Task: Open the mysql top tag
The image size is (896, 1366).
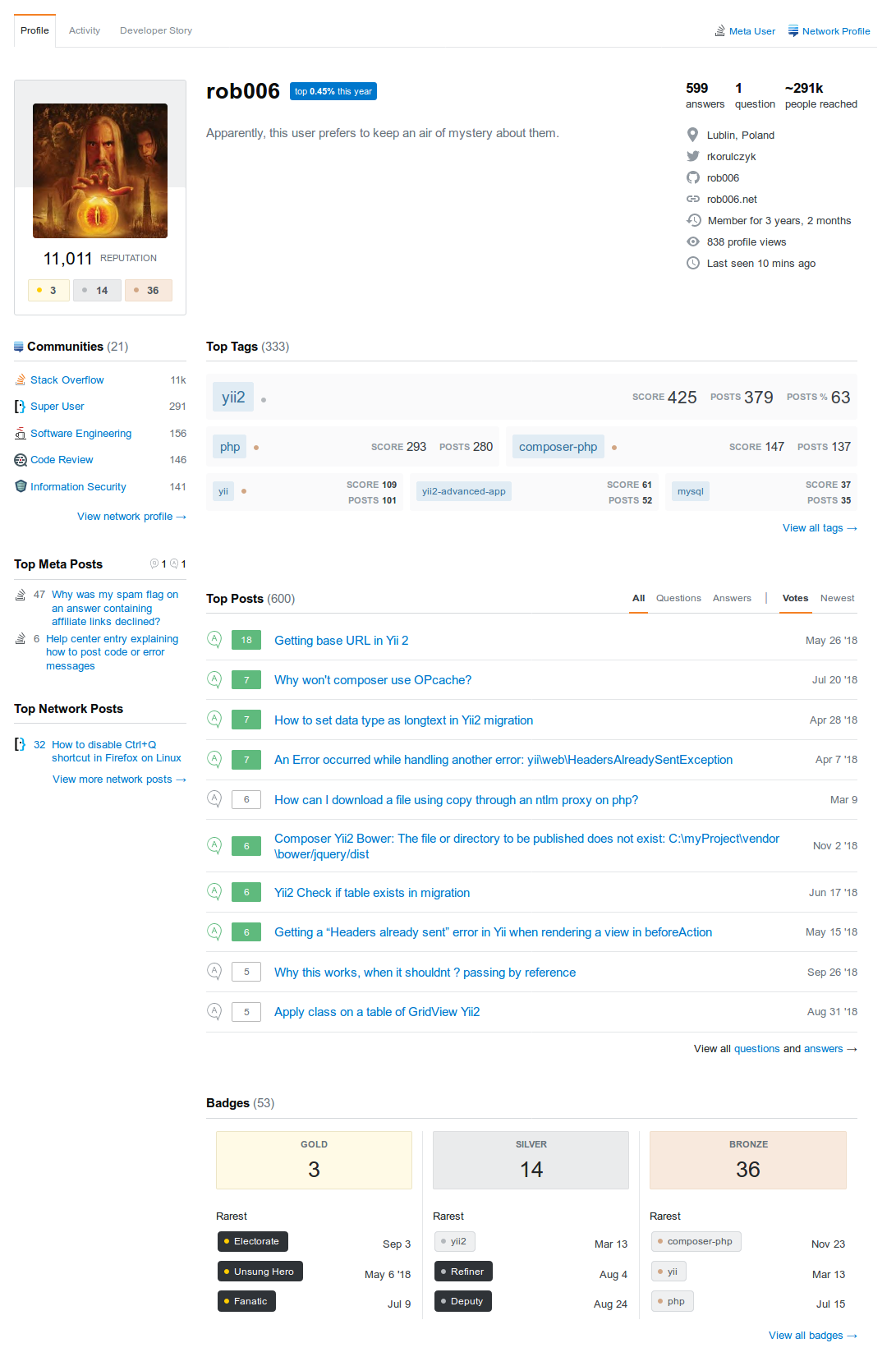Action: point(690,491)
